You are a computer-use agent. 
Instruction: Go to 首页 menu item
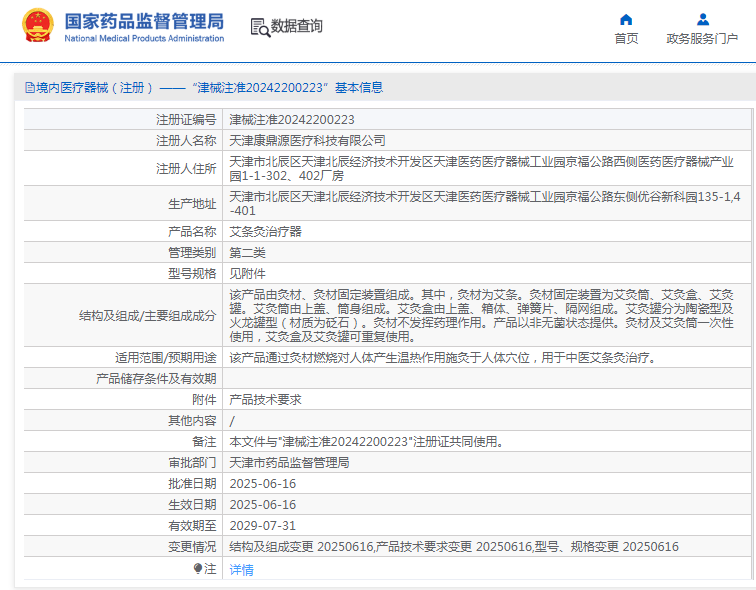click(626, 39)
